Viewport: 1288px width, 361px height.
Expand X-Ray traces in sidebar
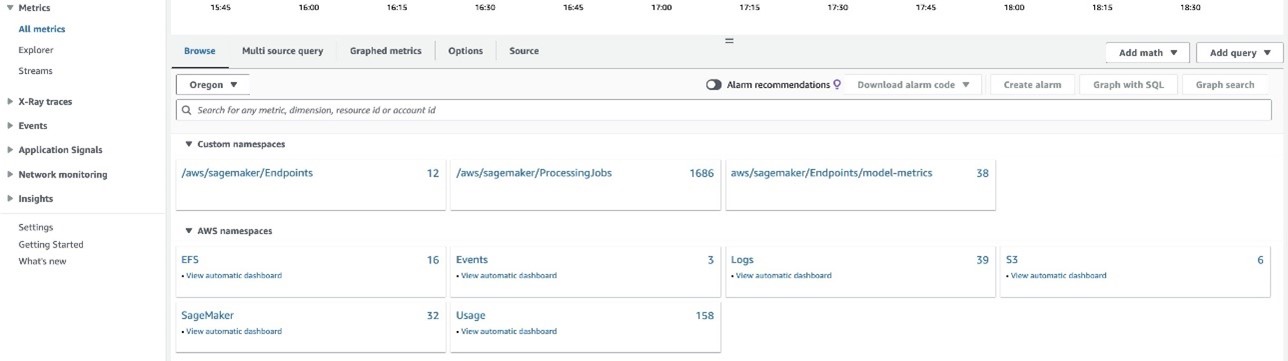pyautogui.click(x=10, y=101)
